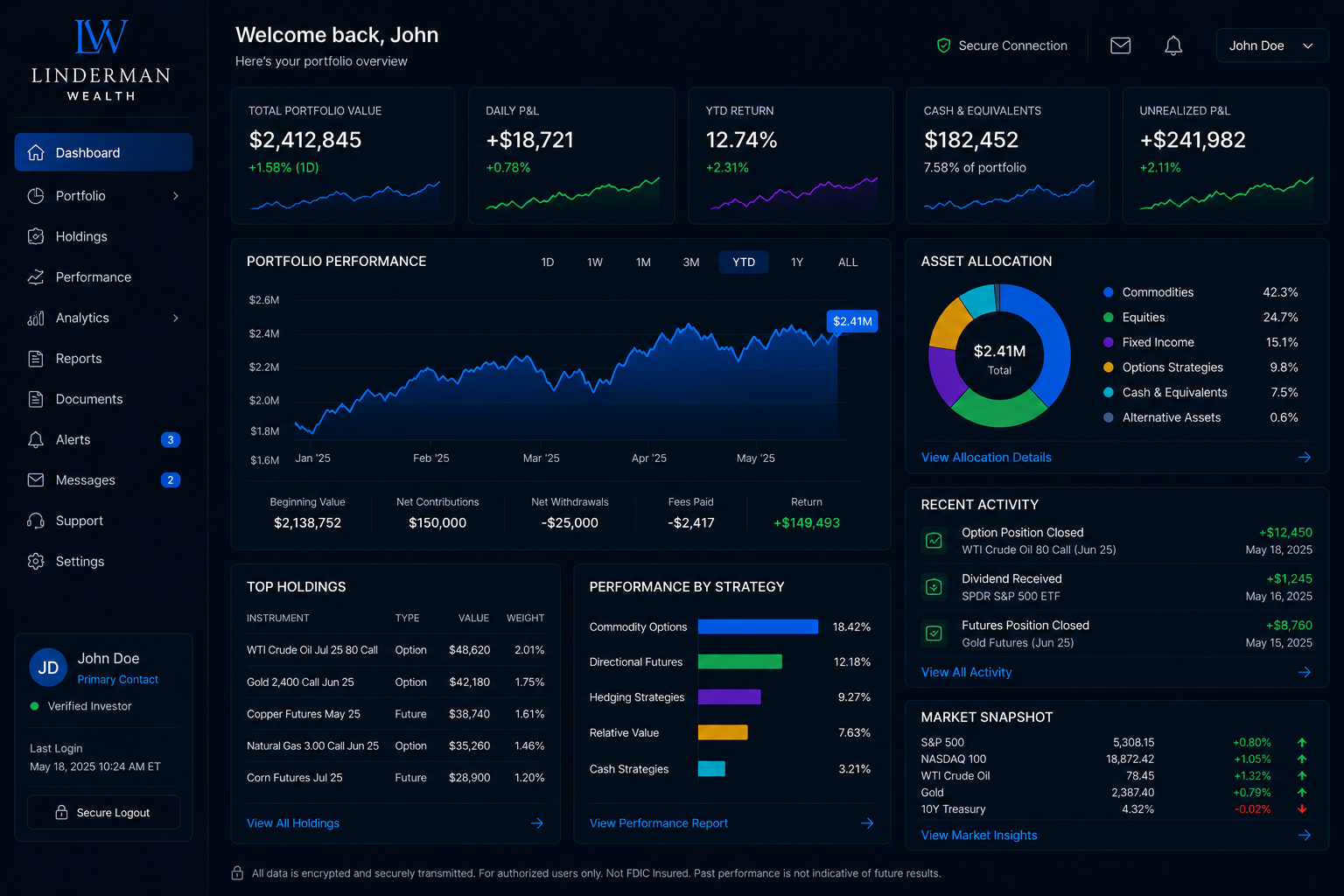The height and width of the screenshot is (896, 1344).
Task: Click the arrow next to View Allocation Details
Action: 1305,457
